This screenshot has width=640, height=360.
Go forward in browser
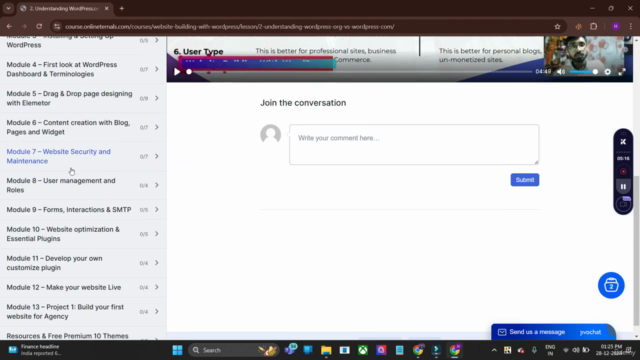pos(24,27)
